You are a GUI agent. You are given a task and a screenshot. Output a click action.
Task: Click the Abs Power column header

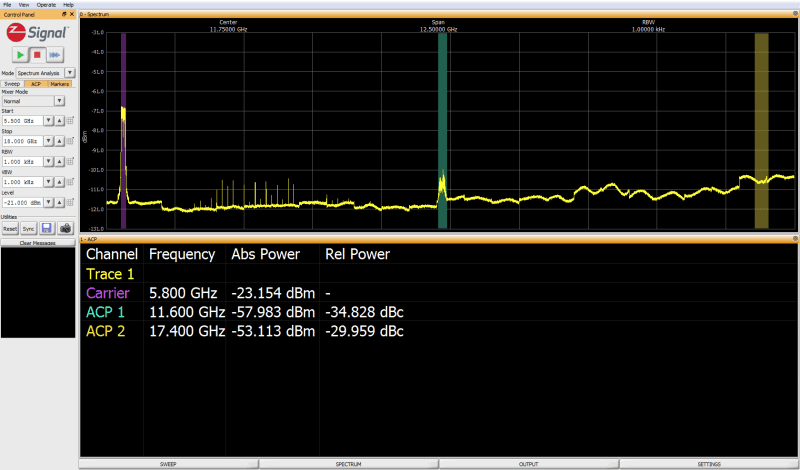point(265,254)
